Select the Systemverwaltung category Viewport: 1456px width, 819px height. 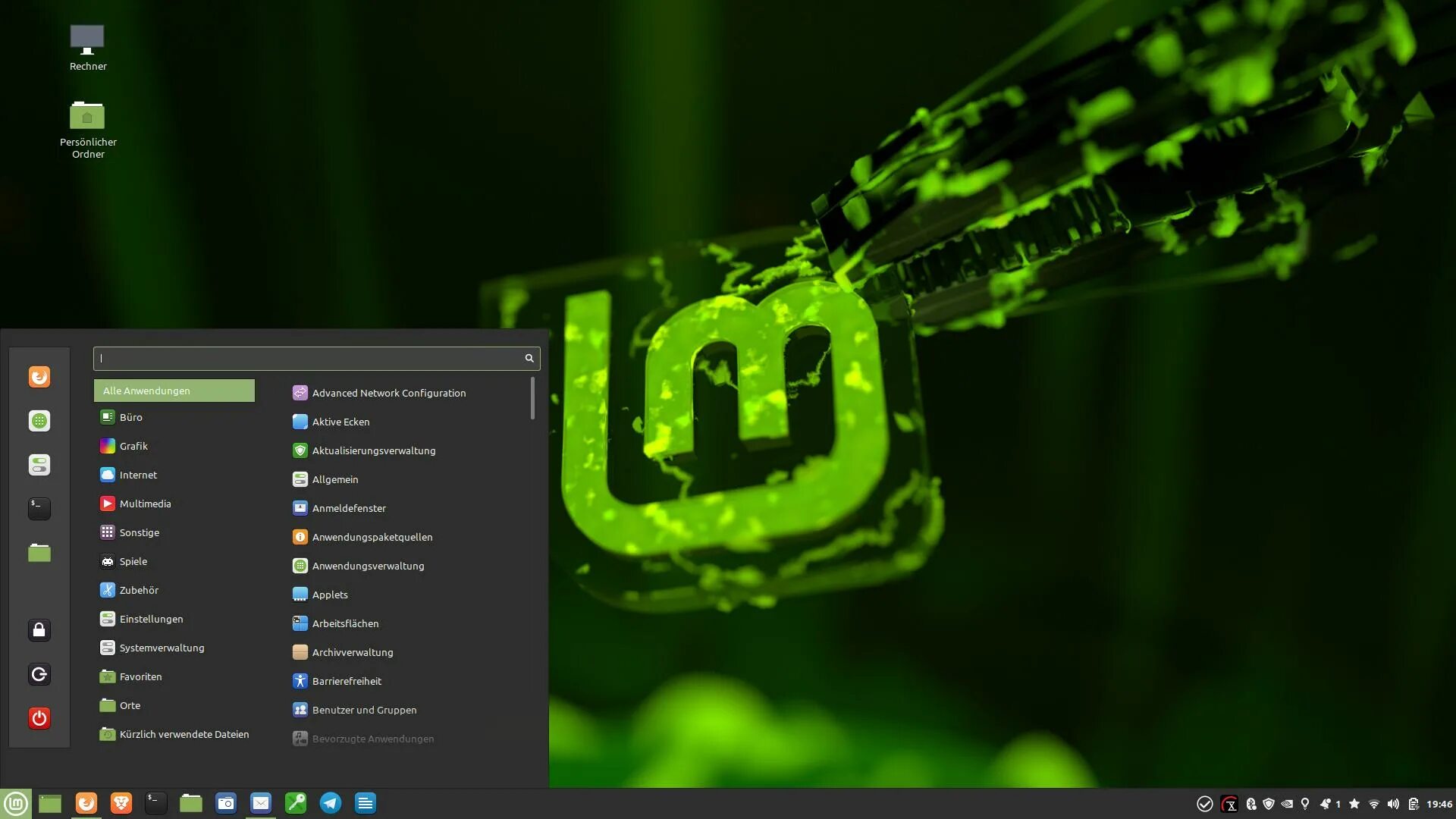[x=162, y=648]
